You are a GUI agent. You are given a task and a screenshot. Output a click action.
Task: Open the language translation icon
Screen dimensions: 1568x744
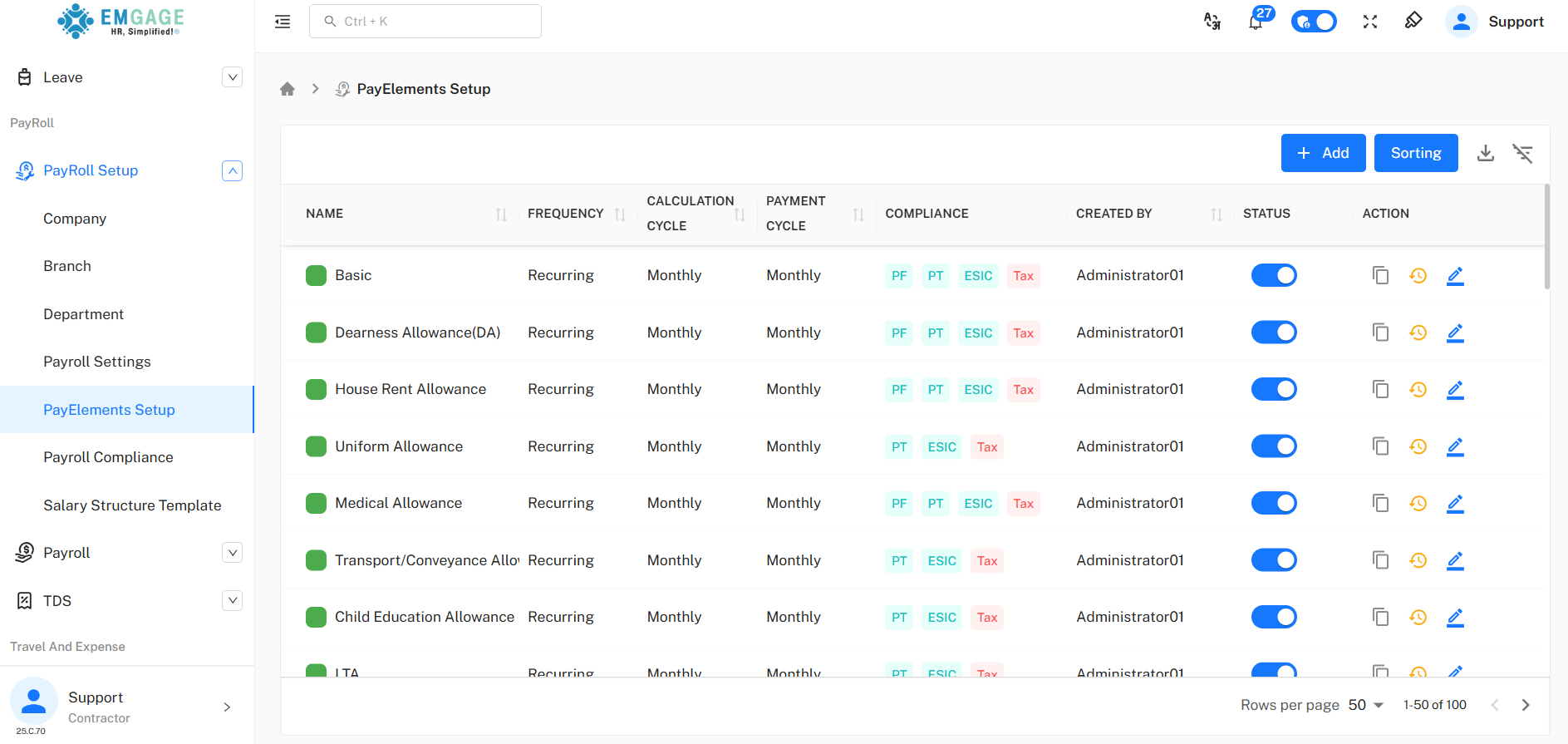[1212, 22]
